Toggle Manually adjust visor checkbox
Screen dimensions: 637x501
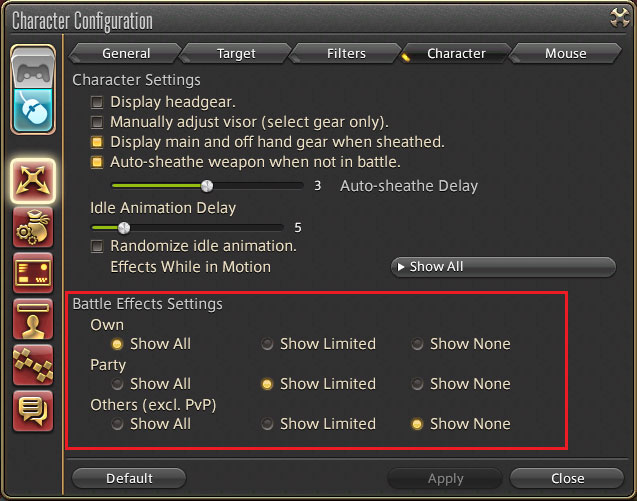[97, 122]
